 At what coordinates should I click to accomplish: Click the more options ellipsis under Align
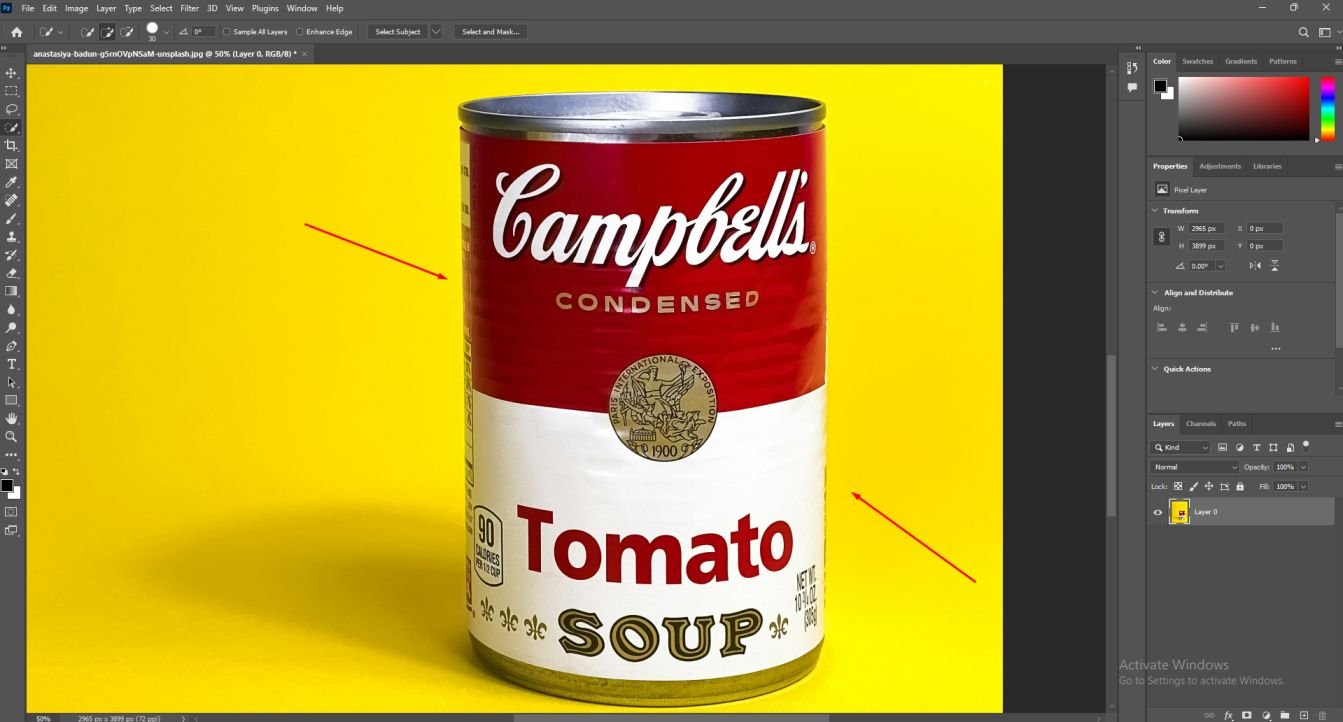tap(1275, 348)
